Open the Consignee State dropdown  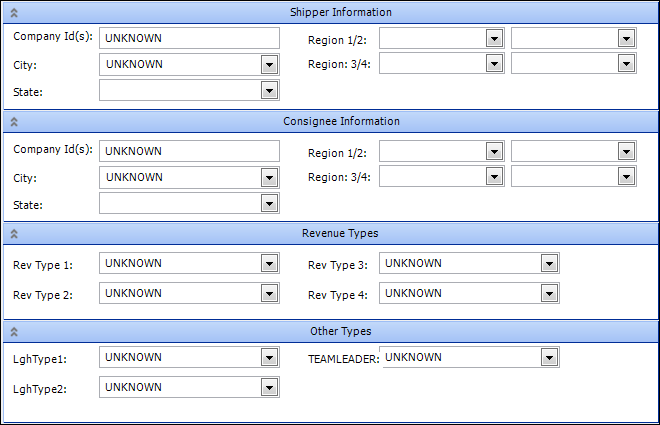268,204
